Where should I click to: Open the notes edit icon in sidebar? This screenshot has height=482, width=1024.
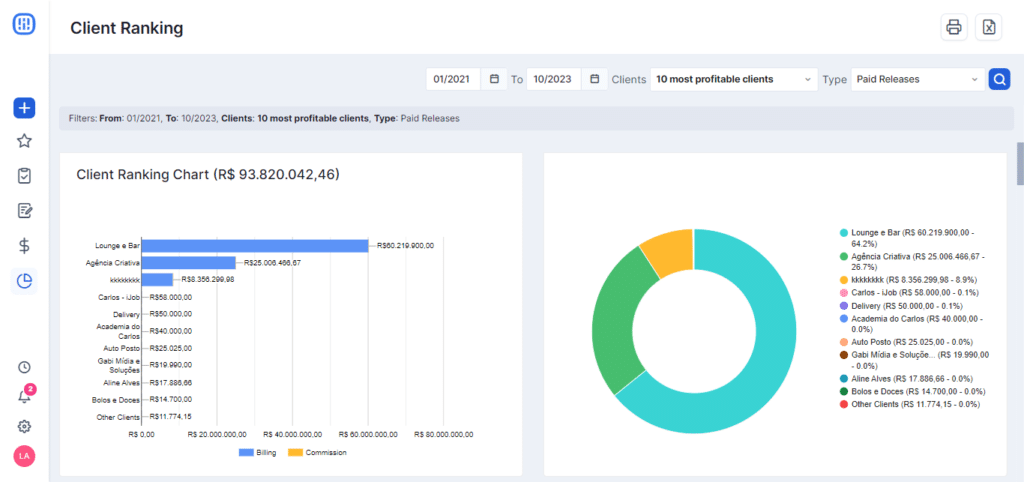click(24, 211)
